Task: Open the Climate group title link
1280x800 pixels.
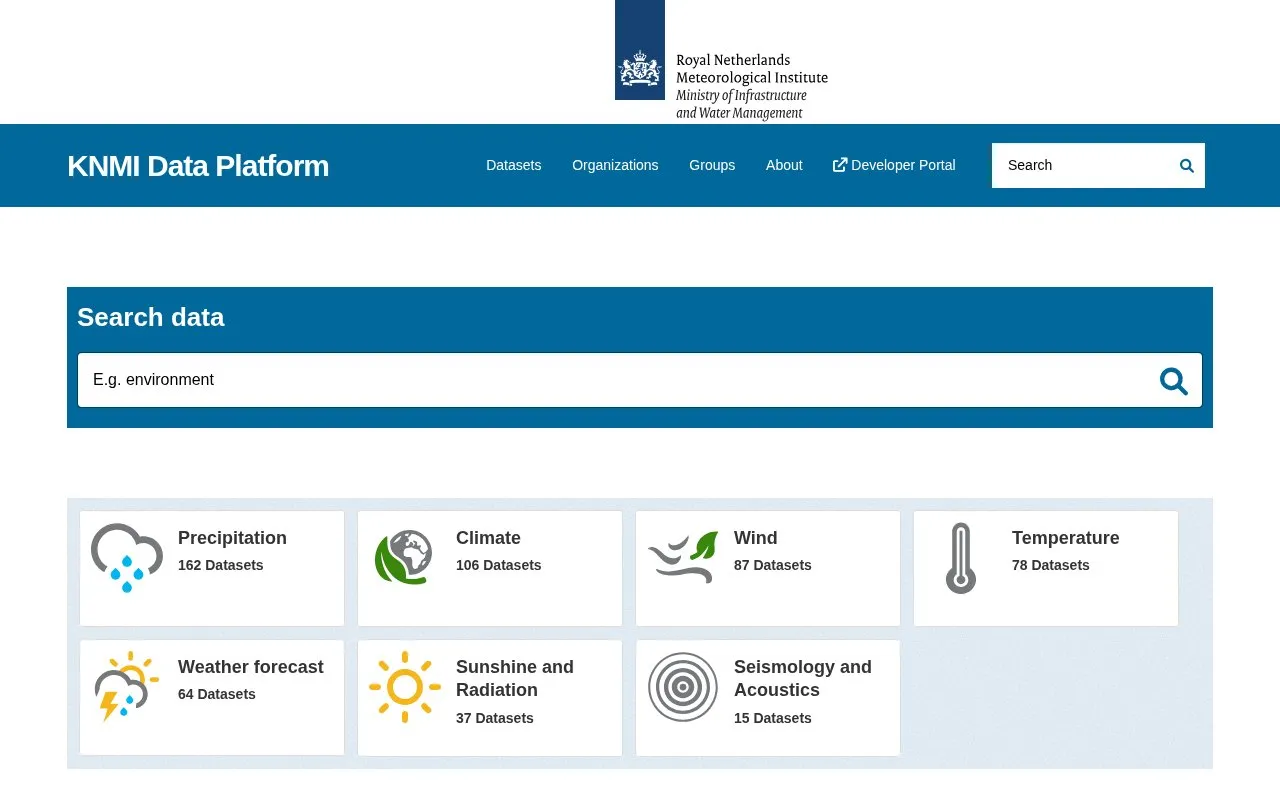Action: (x=488, y=538)
